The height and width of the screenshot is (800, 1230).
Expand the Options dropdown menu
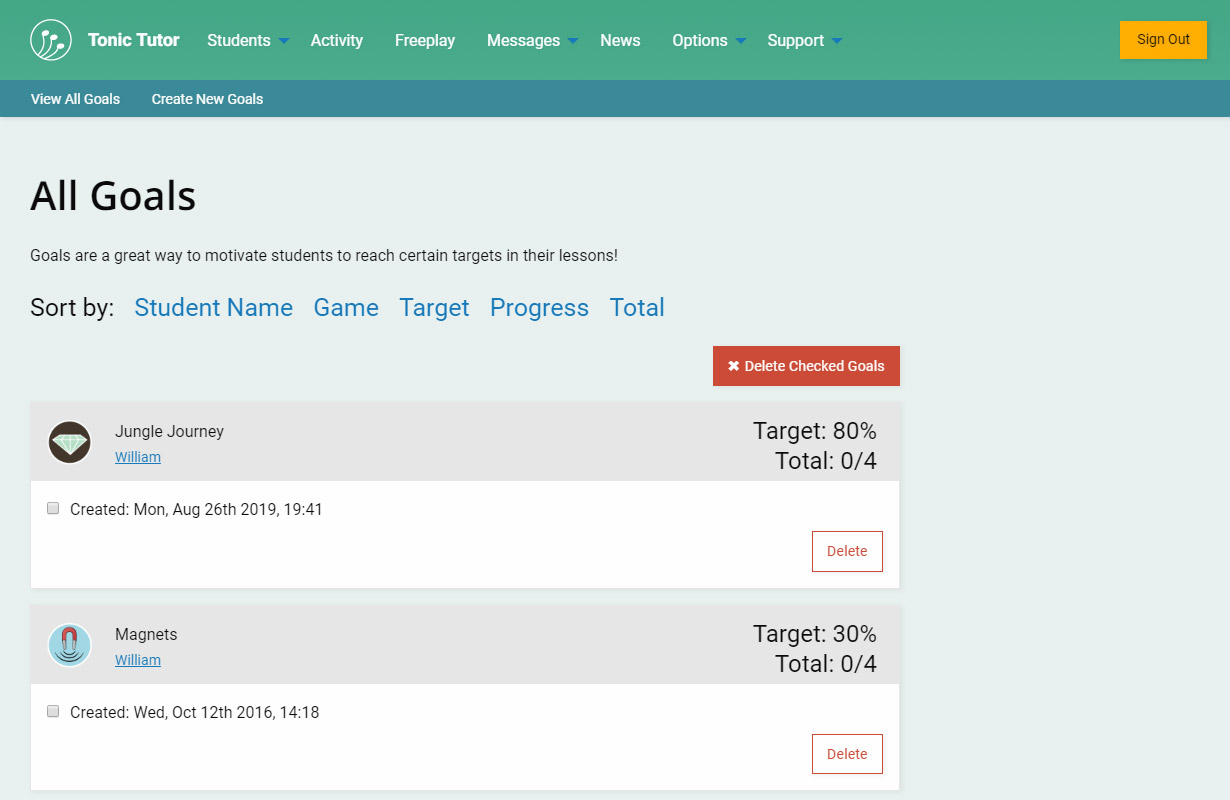pyautogui.click(x=709, y=40)
